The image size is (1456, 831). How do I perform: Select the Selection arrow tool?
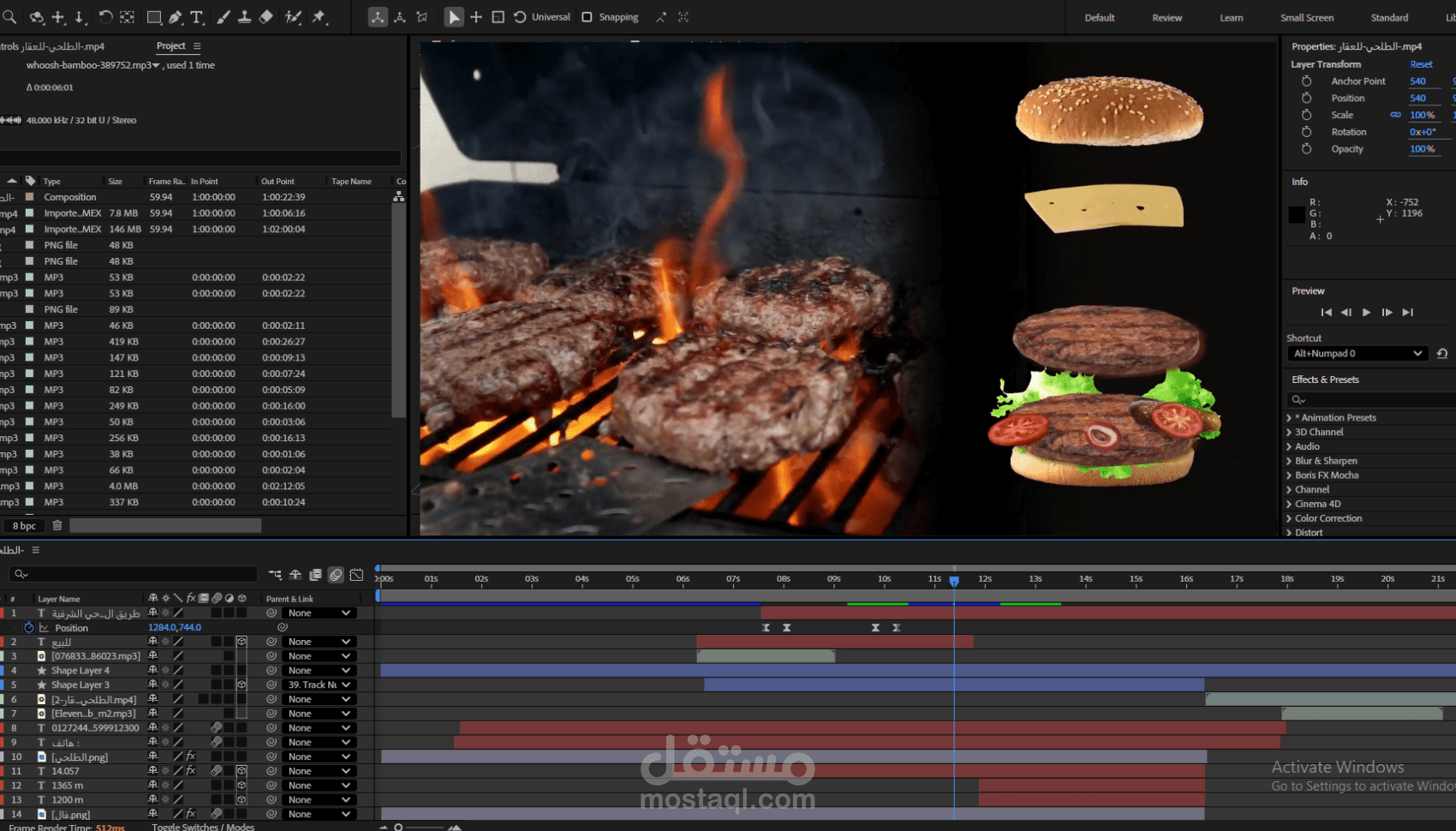point(454,17)
